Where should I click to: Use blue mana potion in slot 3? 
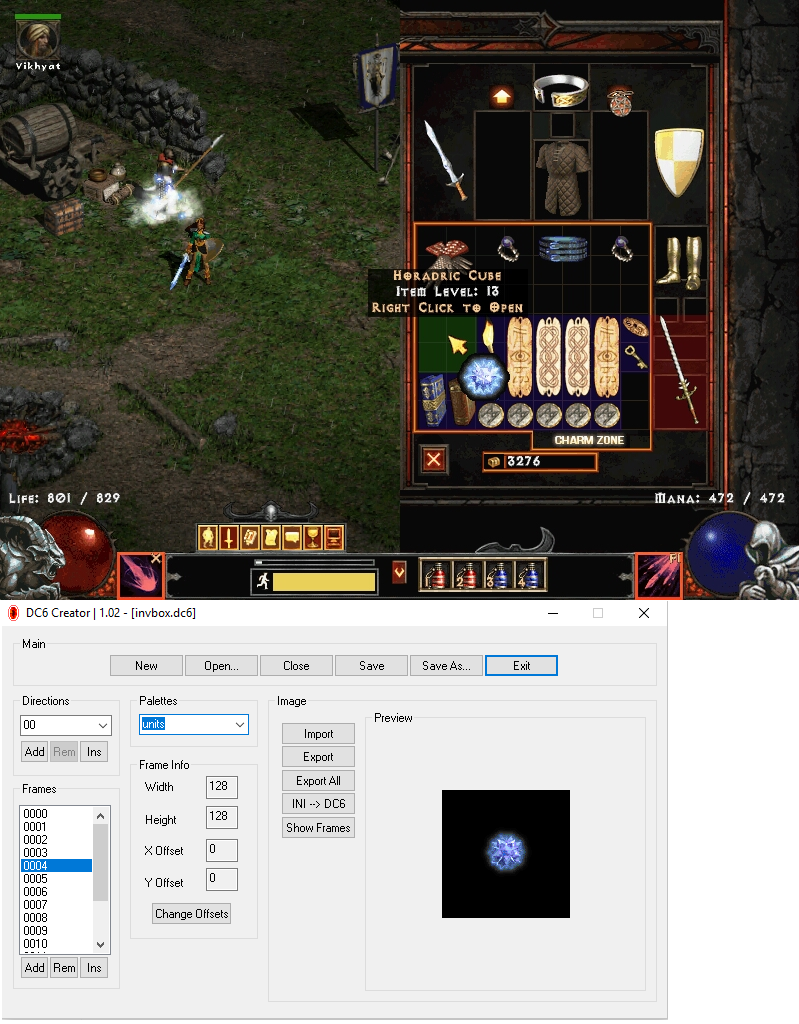tap(498, 575)
